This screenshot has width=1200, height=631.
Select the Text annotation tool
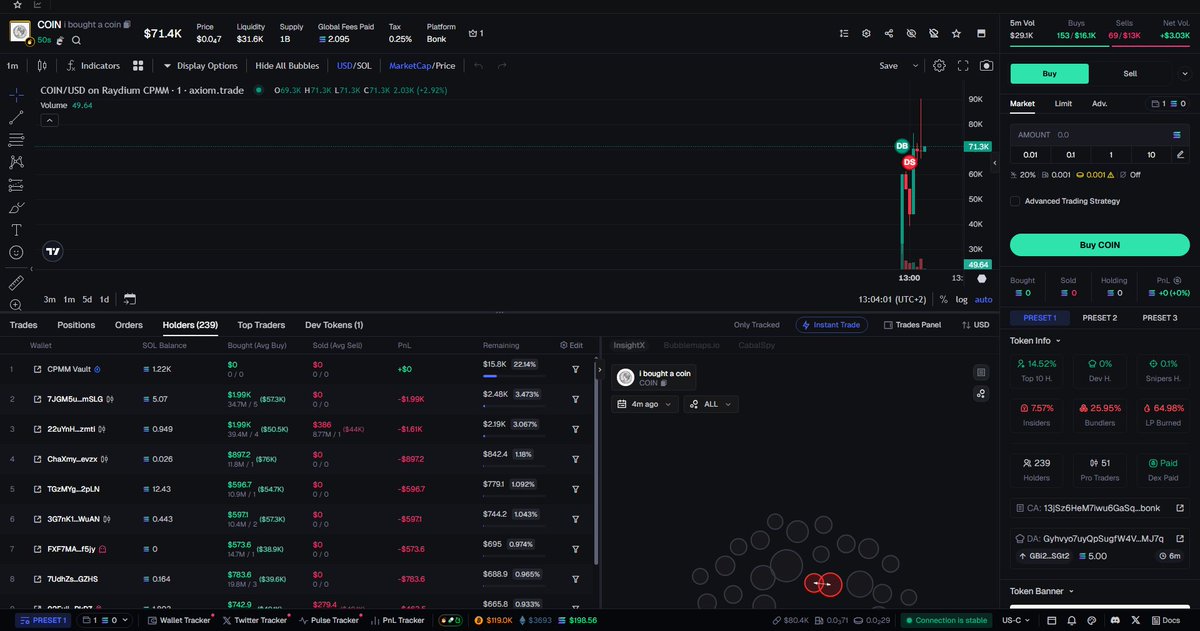(16, 230)
